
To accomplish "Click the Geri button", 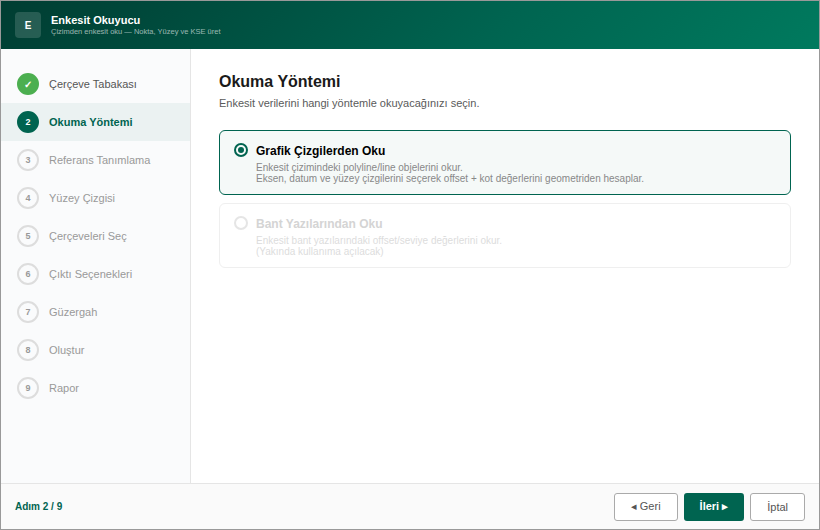I will coord(646,506).
